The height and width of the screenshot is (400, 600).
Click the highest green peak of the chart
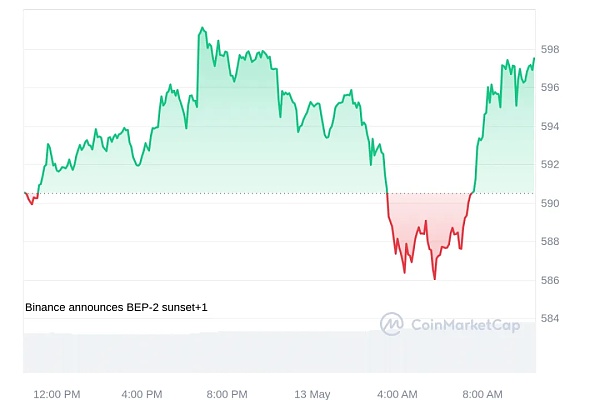click(202, 28)
